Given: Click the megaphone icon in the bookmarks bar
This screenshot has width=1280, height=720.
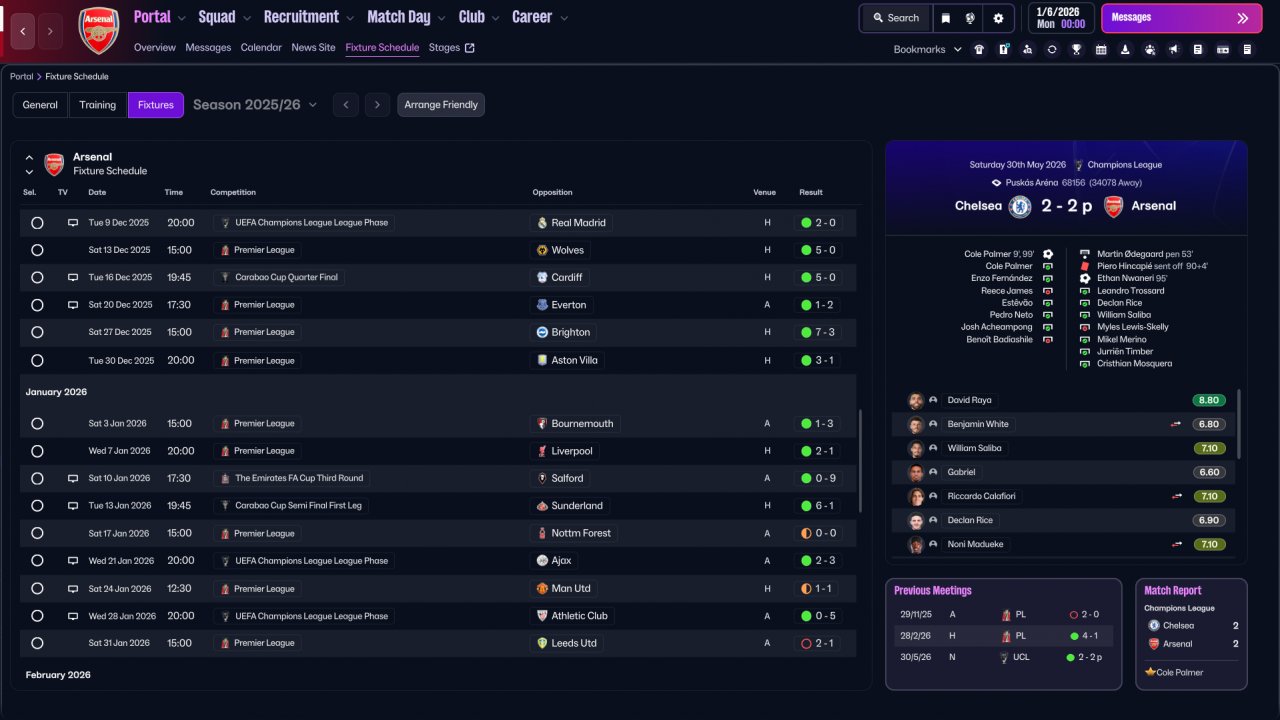Looking at the screenshot, I should tap(1174, 49).
